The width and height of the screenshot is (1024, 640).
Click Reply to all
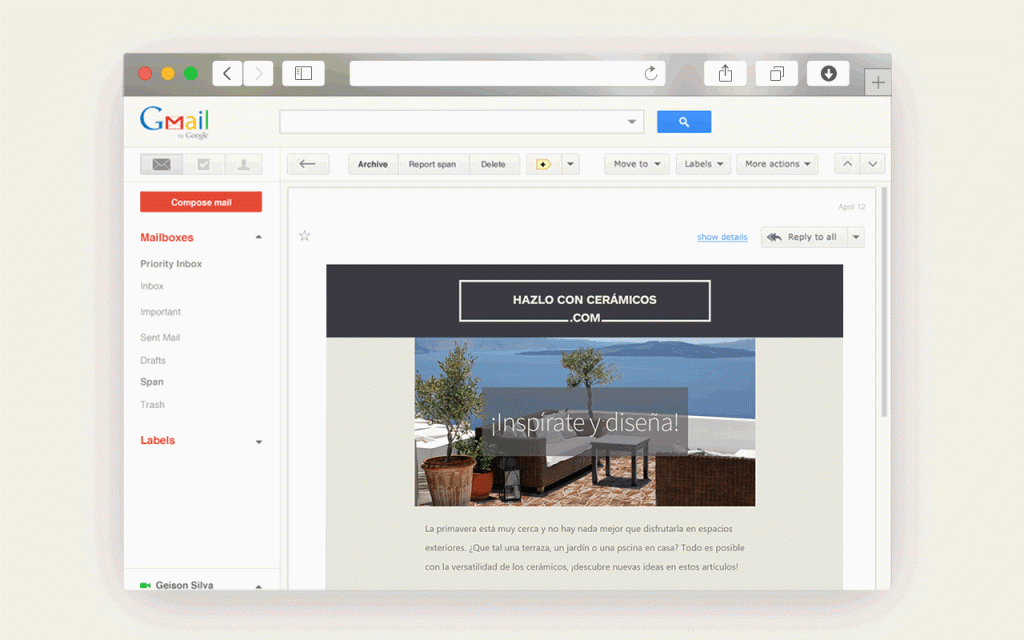(804, 237)
